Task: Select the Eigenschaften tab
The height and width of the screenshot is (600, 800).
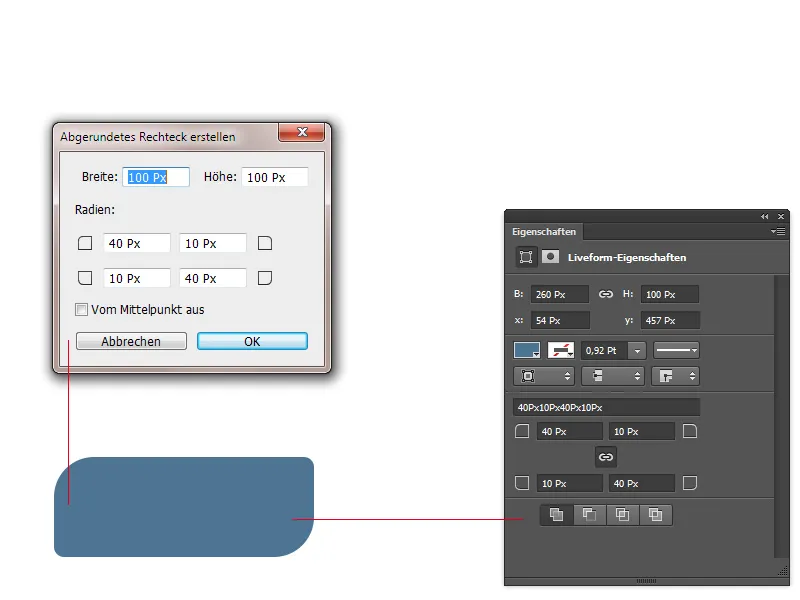Action: pyautogui.click(x=544, y=232)
